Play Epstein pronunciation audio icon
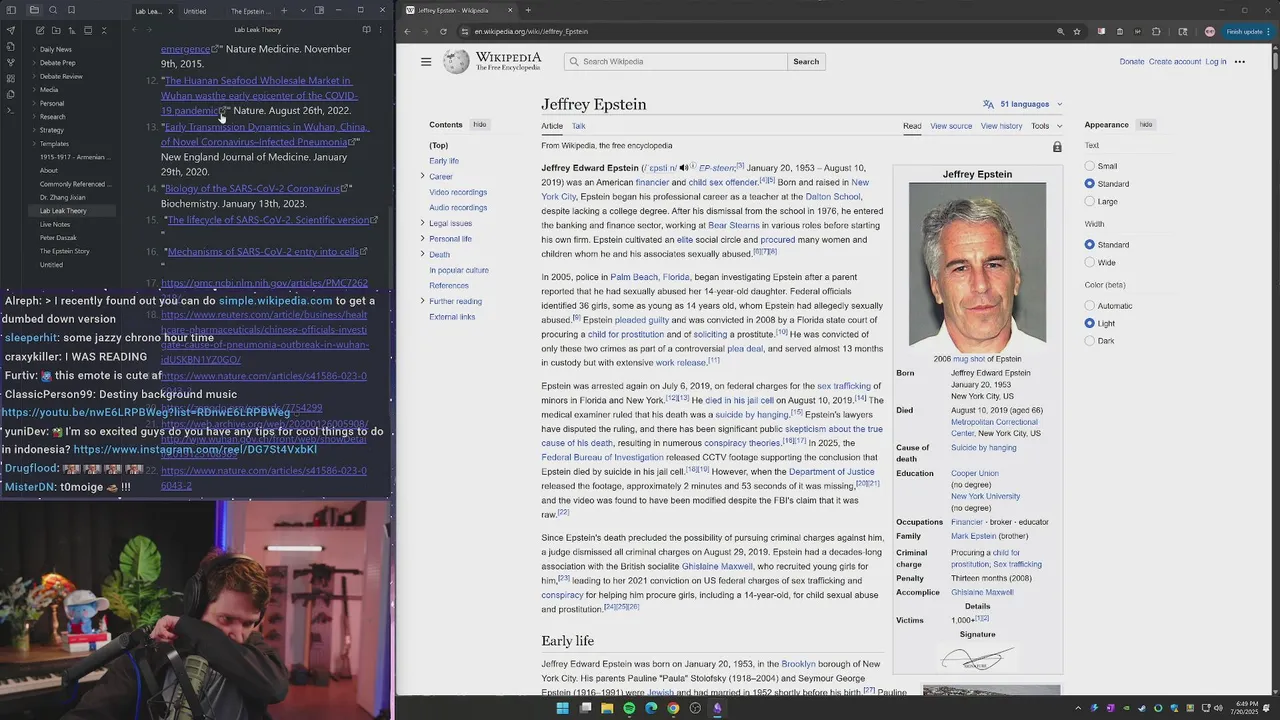 point(684,168)
